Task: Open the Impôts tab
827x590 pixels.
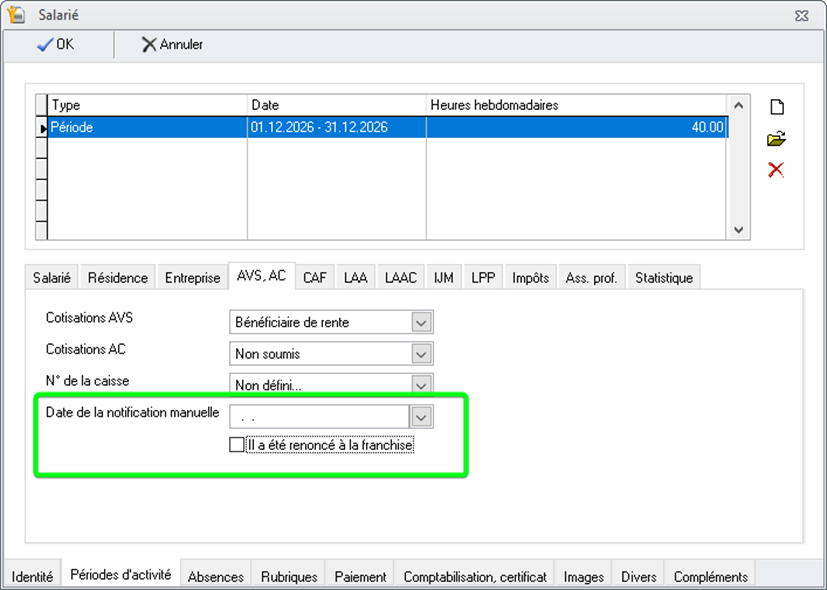Action: (x=530, y=278)
